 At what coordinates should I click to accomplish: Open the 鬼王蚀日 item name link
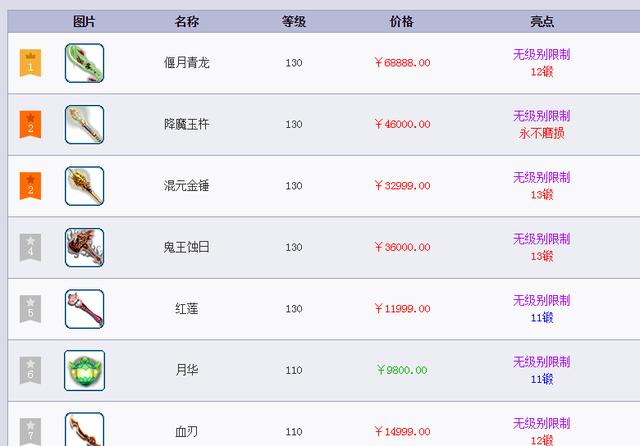[187, 247]
